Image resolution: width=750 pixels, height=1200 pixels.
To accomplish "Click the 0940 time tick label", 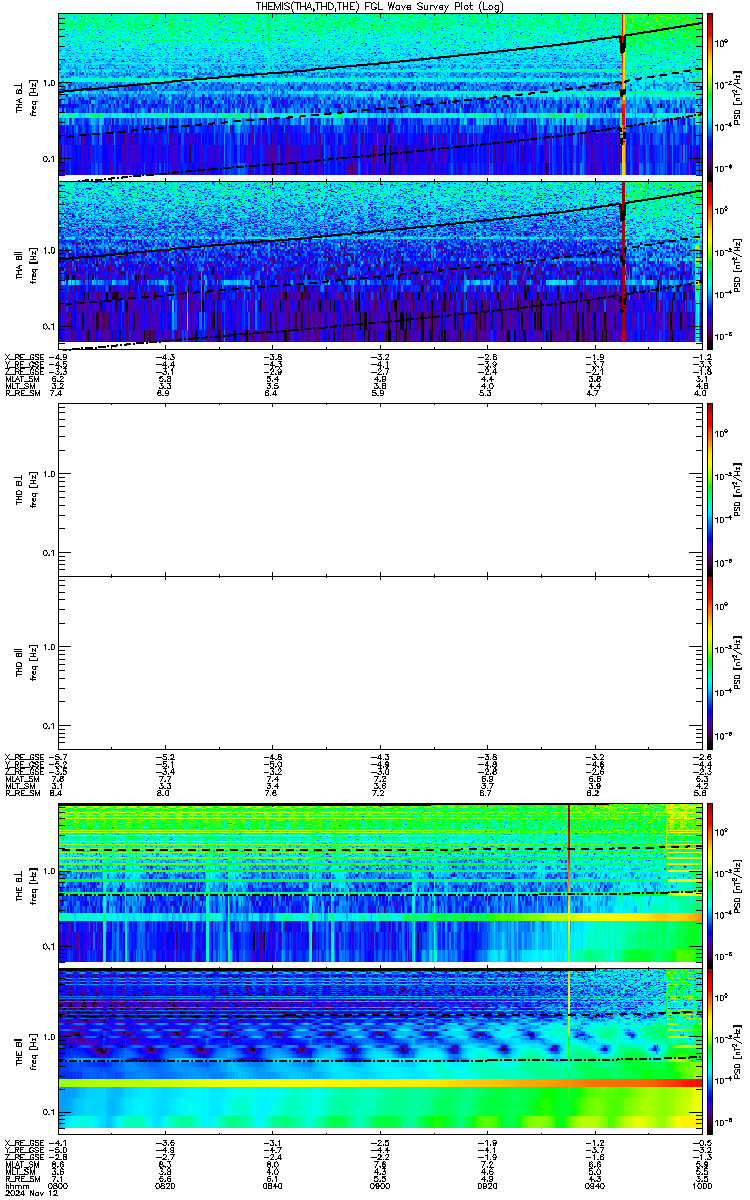I will click(x=594, y=1186).
